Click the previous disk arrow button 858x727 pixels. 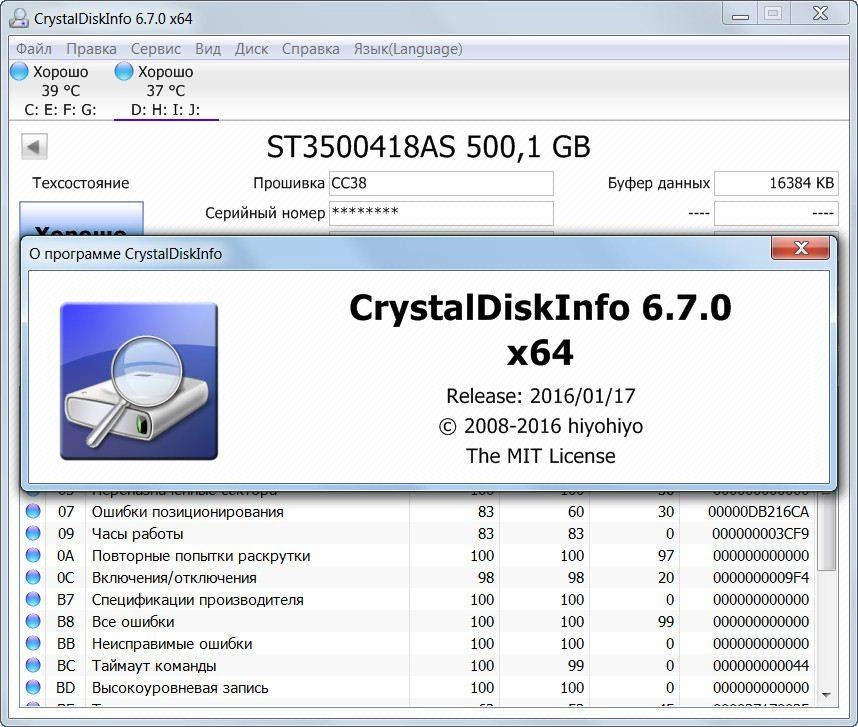(34, 147)
